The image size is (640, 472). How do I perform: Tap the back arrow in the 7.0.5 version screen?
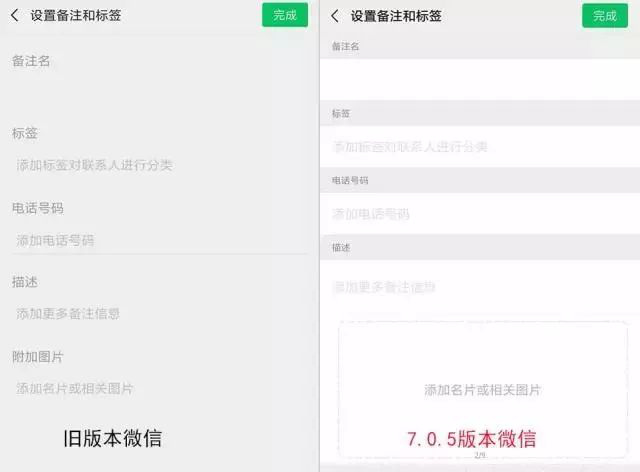coord(335,16)
